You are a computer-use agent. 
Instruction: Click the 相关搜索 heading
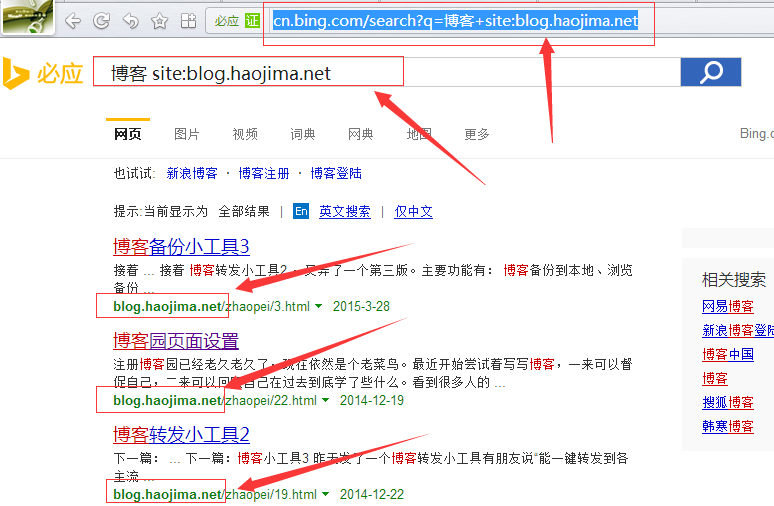tap(734, 279)
